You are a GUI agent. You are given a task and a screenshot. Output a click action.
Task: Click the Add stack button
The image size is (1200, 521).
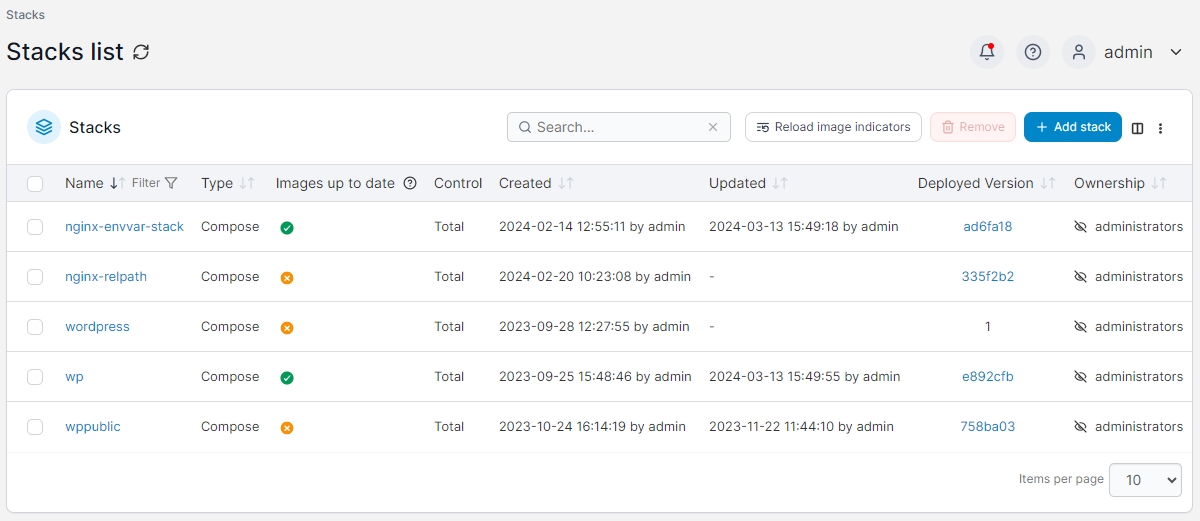[1072, 127]
